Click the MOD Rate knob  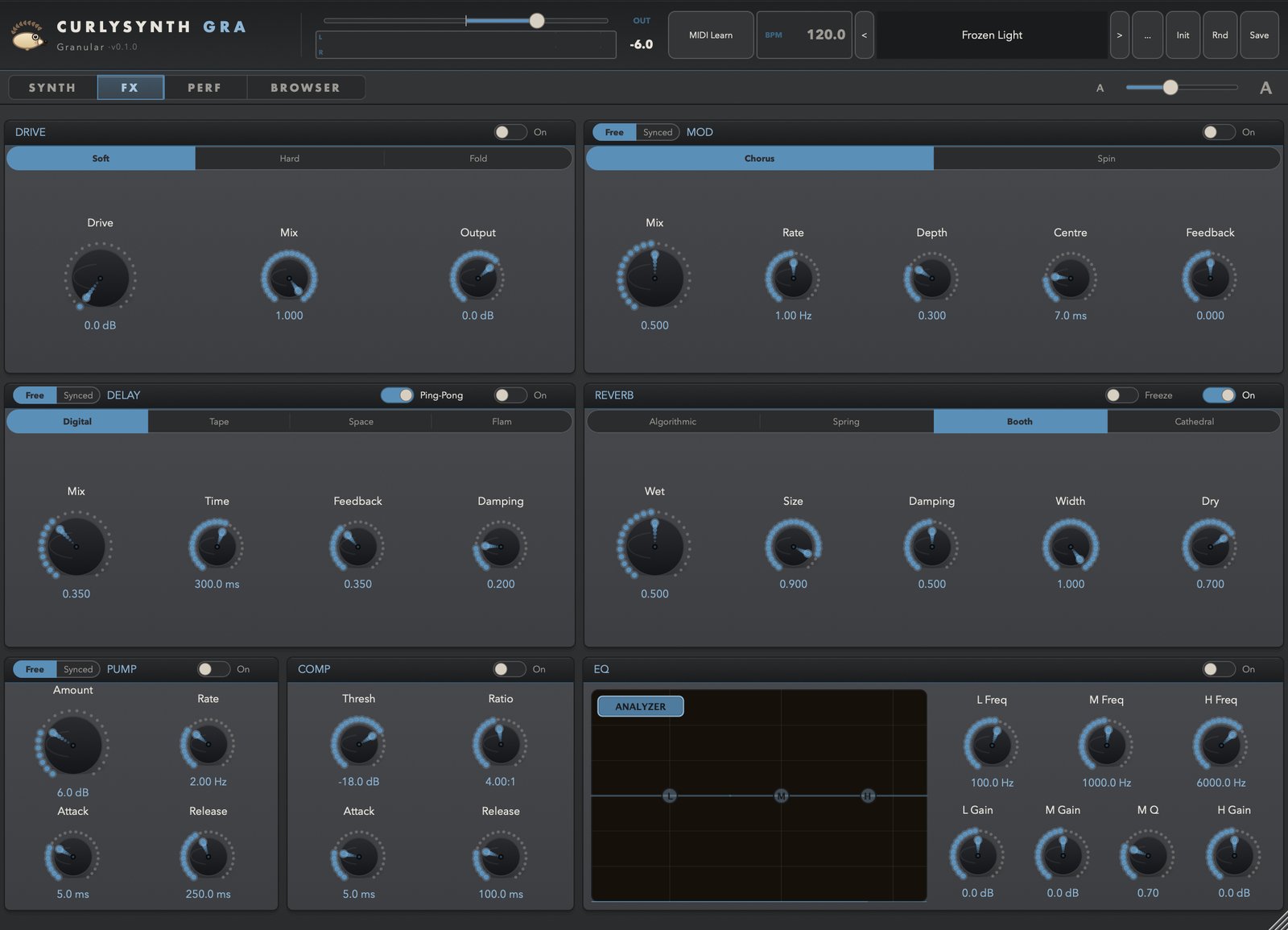point(793,278)
